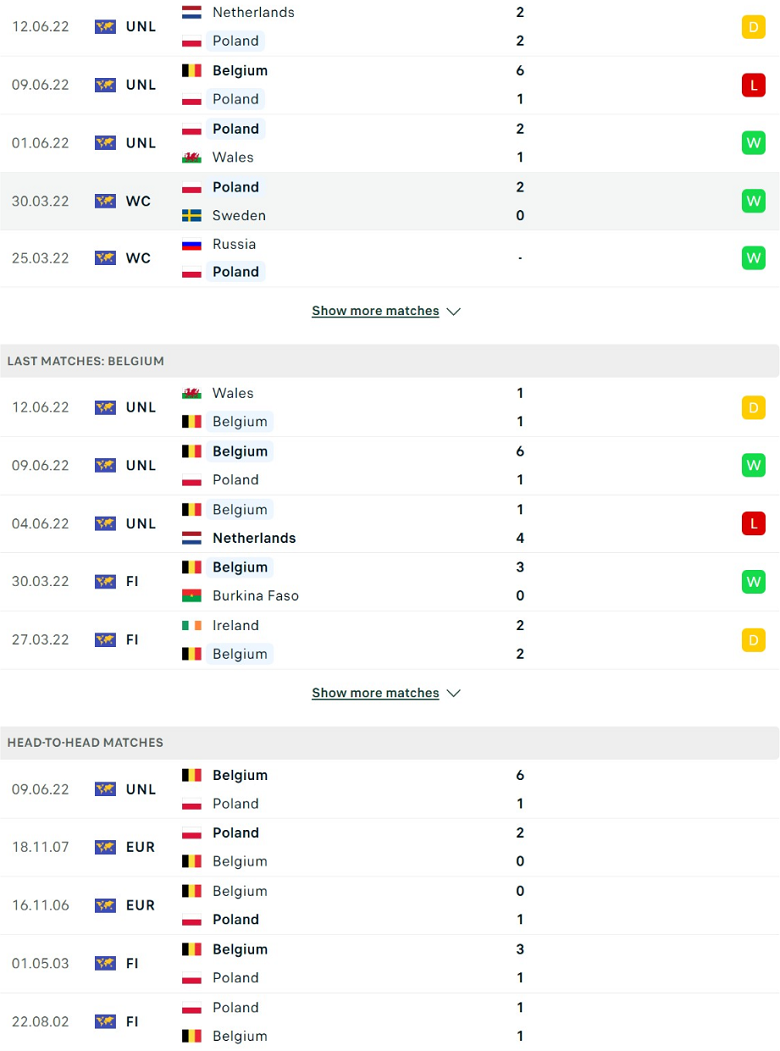This screenshot has height=1051, width=780.
Task: Open the 01.05.03 FI Belgium vs Poland match
Action: 389,964
